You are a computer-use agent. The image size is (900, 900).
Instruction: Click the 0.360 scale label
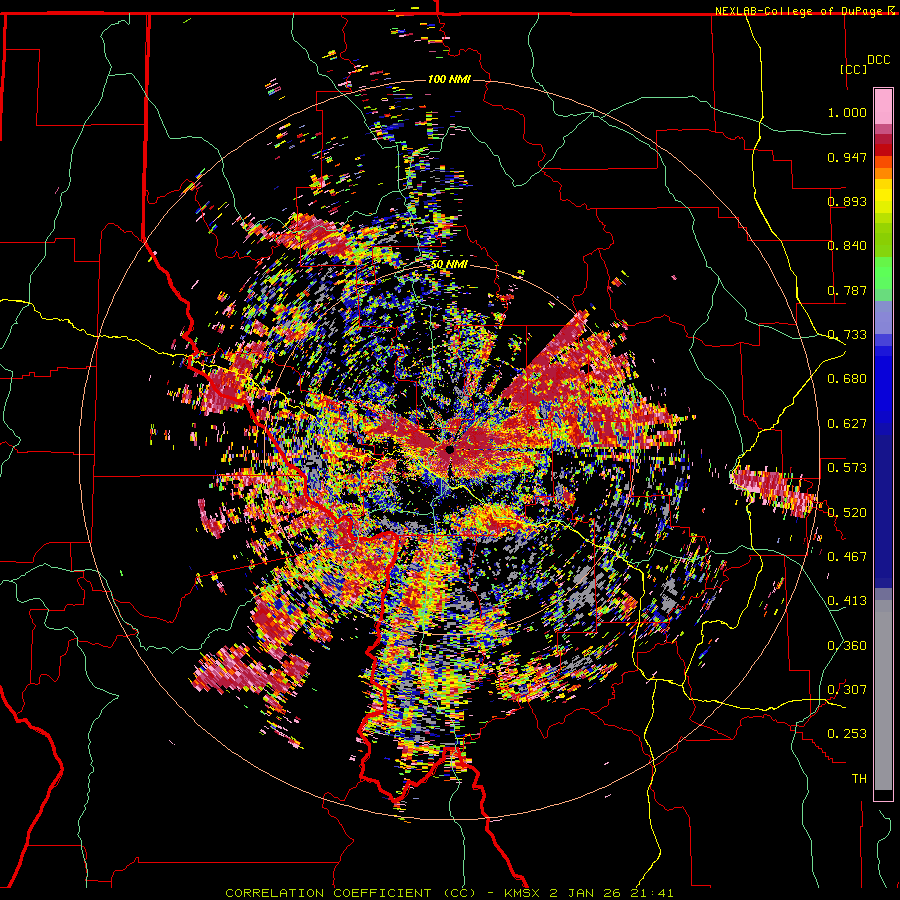tap(847, 646)
